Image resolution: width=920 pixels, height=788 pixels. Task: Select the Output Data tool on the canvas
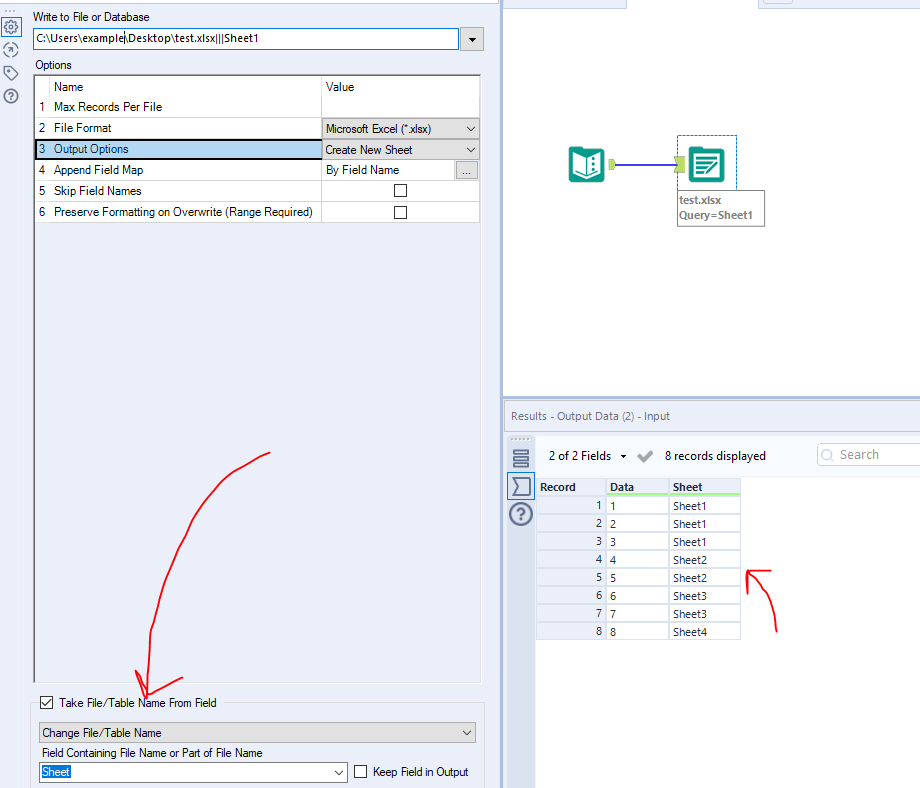pyautogui.click(x=707, y=163)
